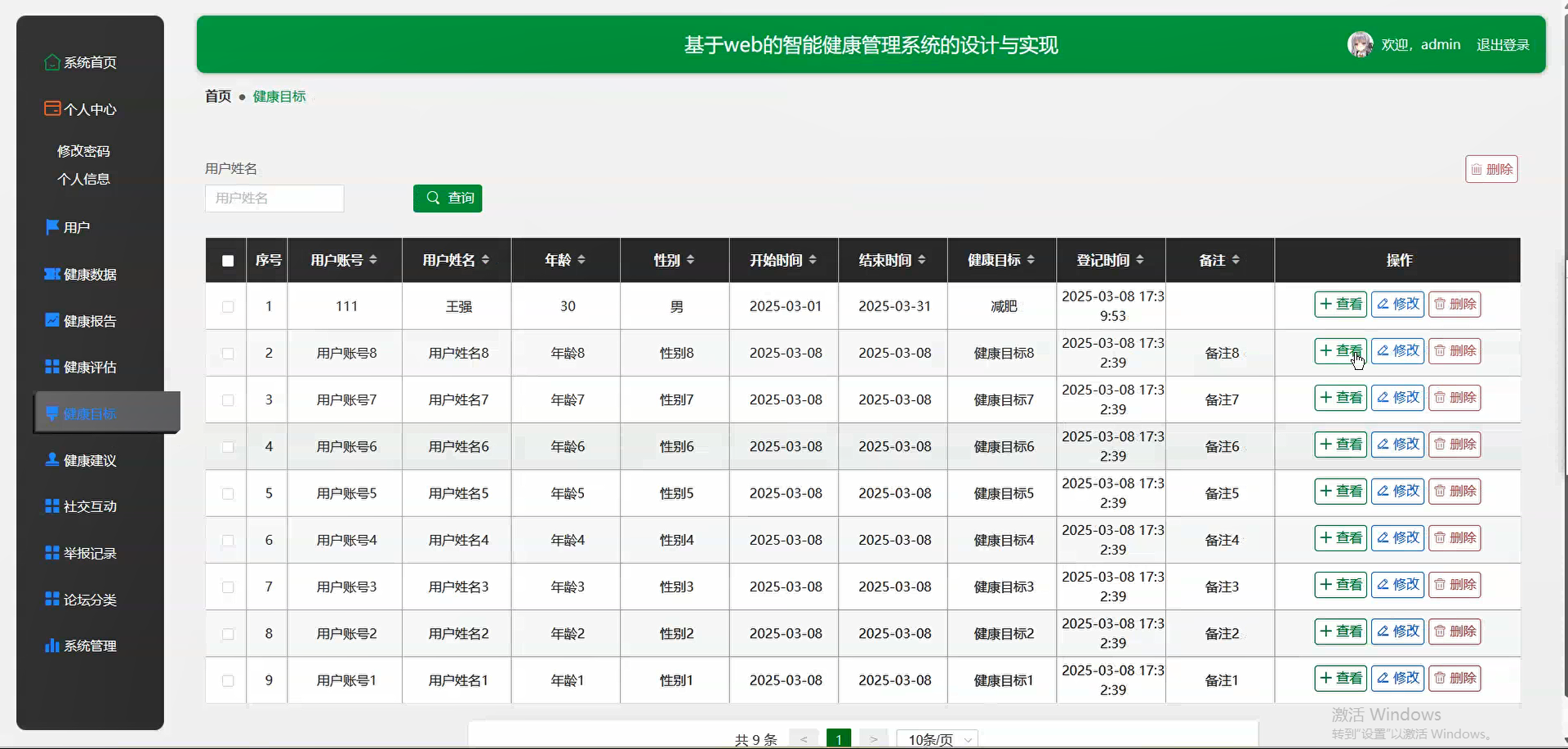1568x749 pixels.
Task: Select the 个人中心 sidebar icon
Action: pyautogui.click(x=51, y=108)
